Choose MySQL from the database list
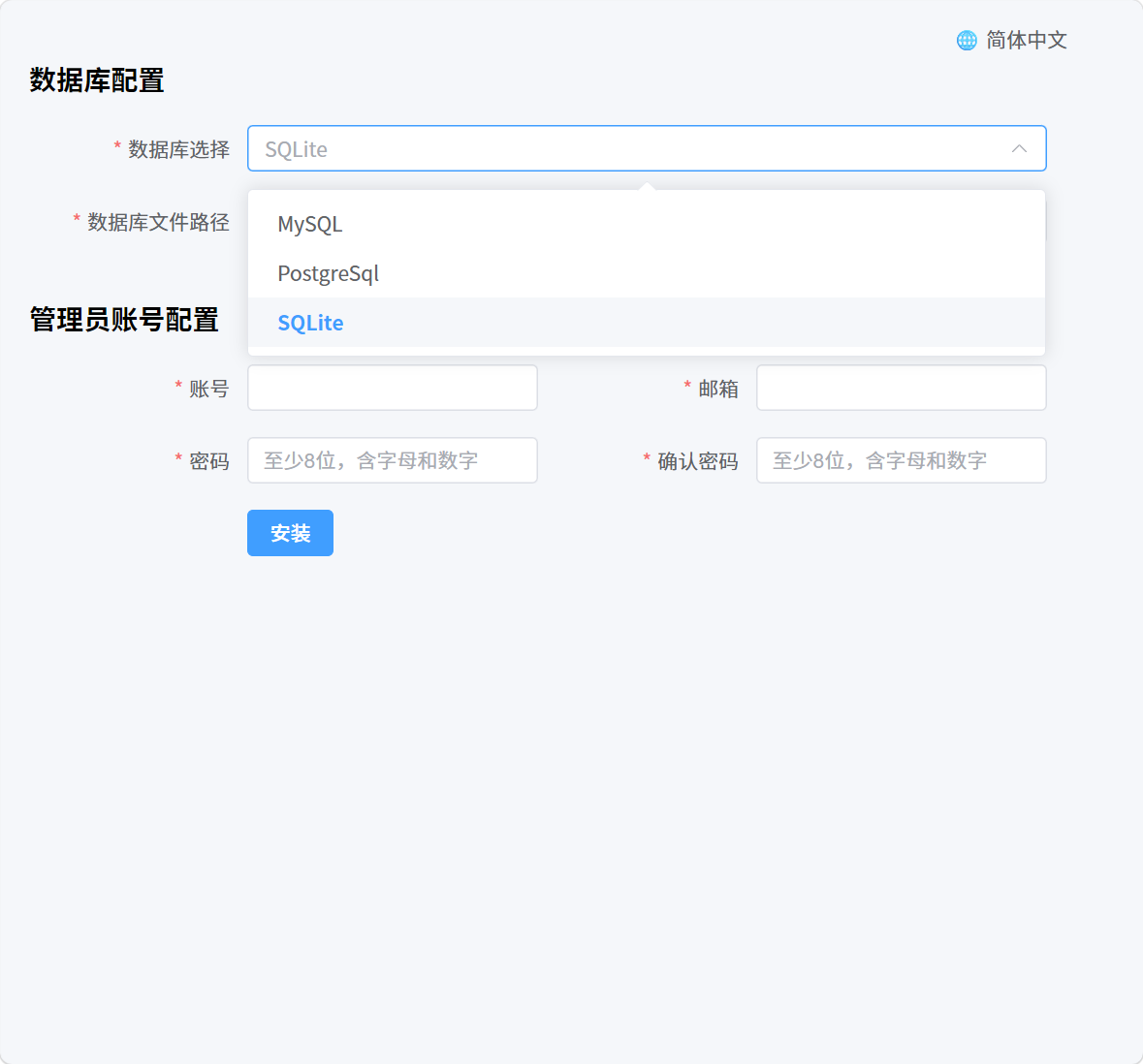 [647, 224]
